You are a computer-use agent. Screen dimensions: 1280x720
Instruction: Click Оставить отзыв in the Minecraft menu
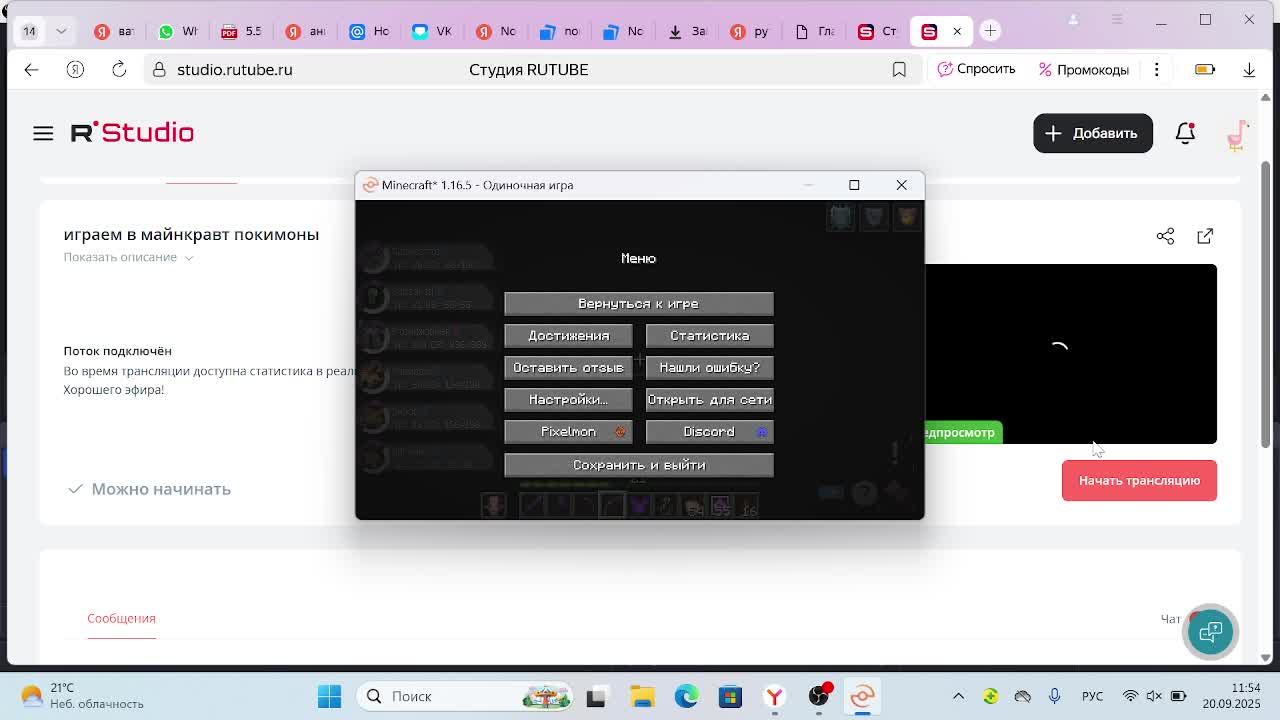[568, 368]
